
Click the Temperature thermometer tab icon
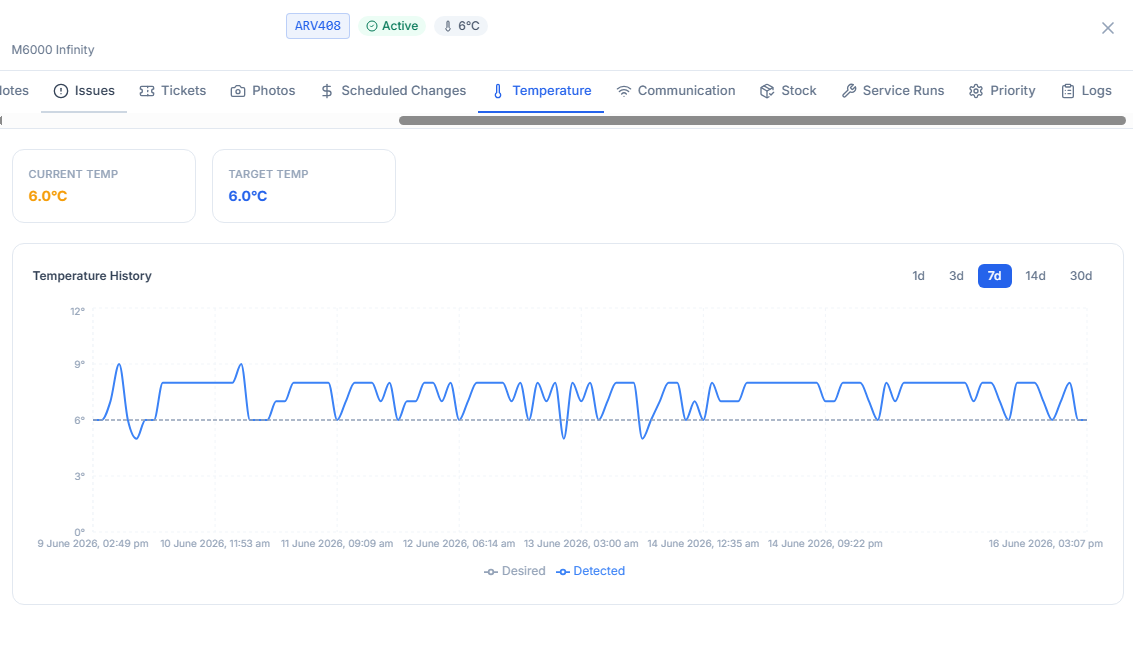pos(498,91)
